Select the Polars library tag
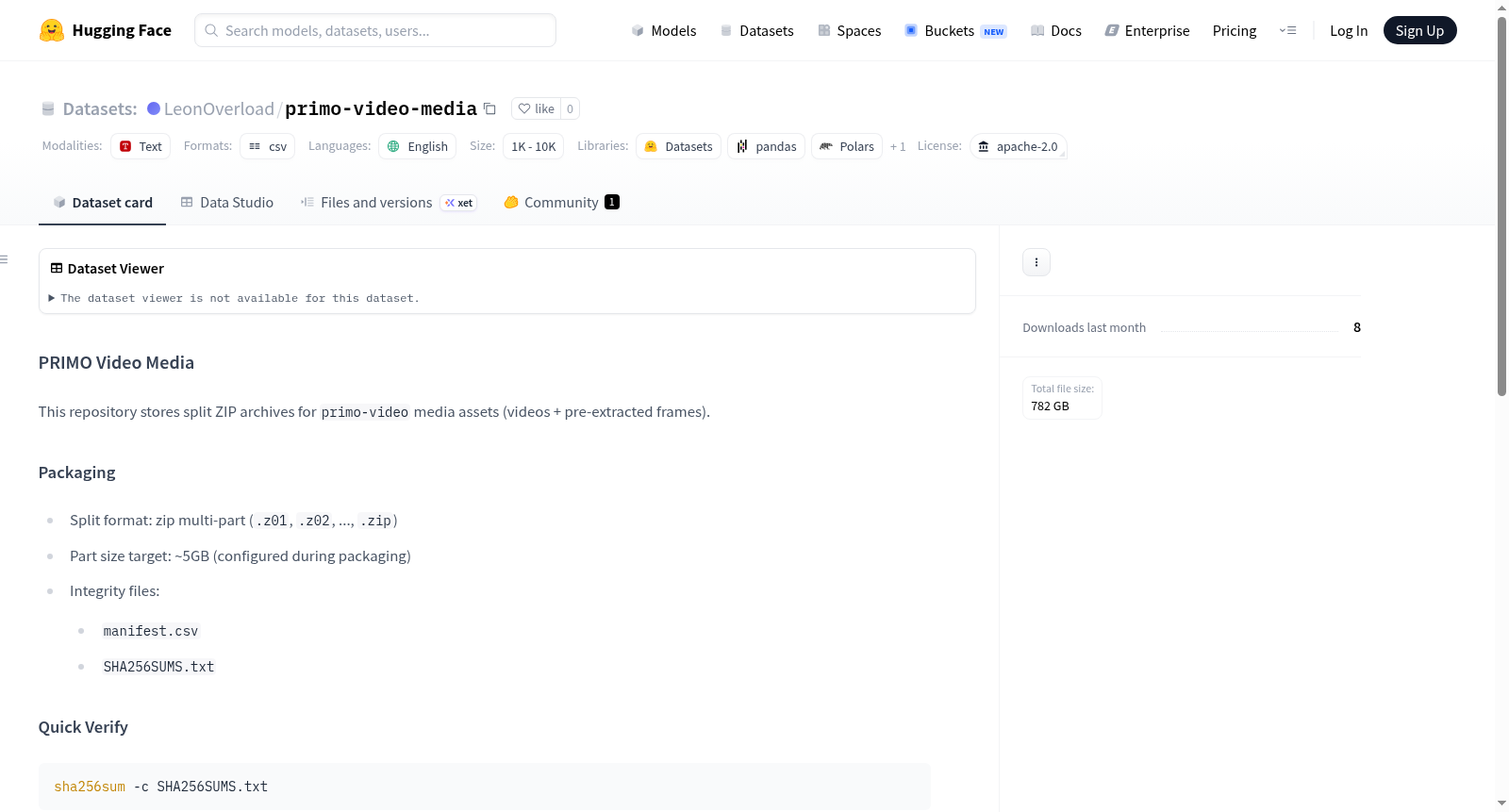This screenshot has height=812, width=1509. tap(847, 146)
